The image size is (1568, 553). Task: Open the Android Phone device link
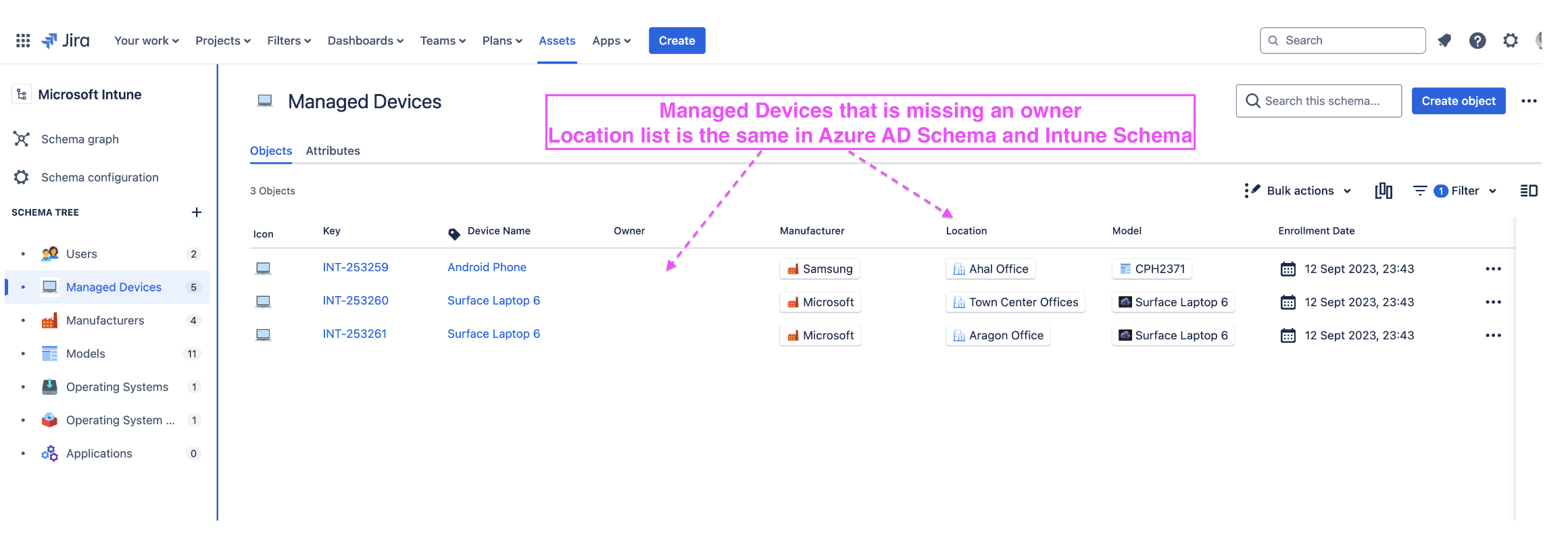coord(487,268)
